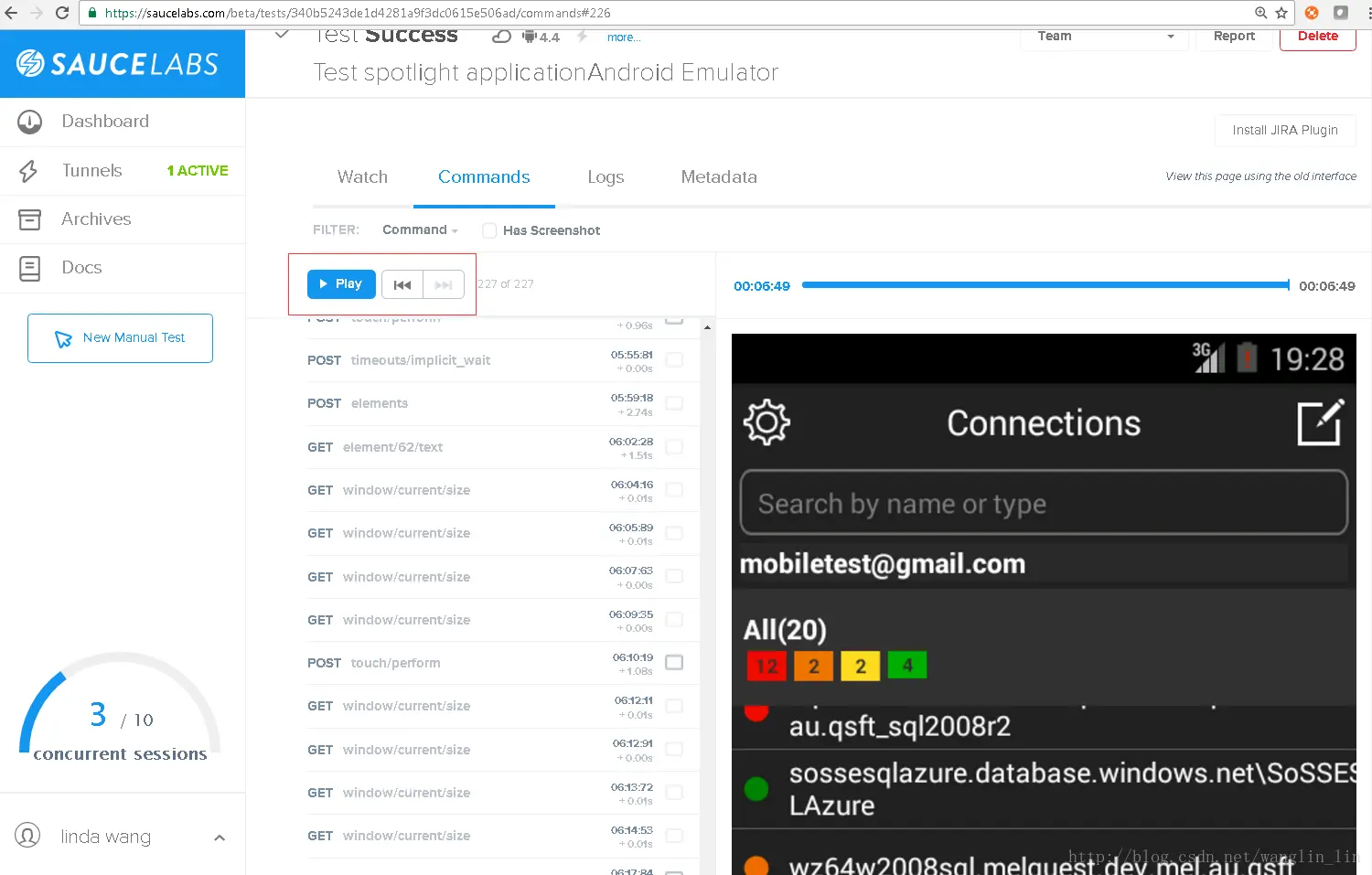Tick the checkbox on the POST elements row
Screen dimensions: 1372x875
coord(674,403)
